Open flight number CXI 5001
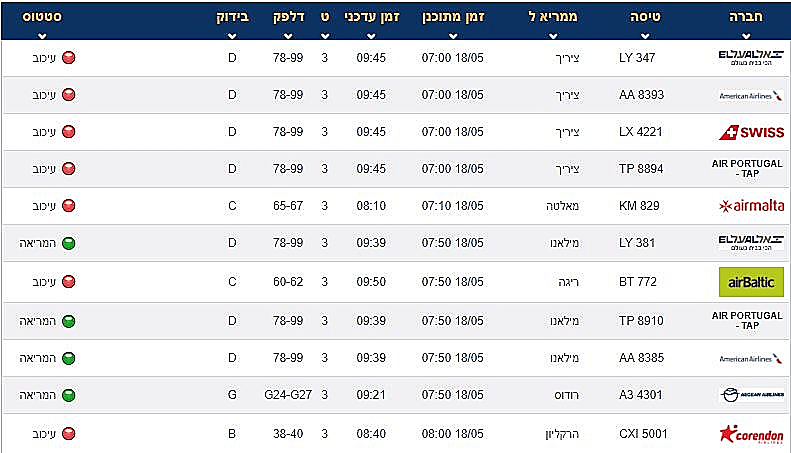791x453 pixels. pyautogui.click(x=643, y=434)
